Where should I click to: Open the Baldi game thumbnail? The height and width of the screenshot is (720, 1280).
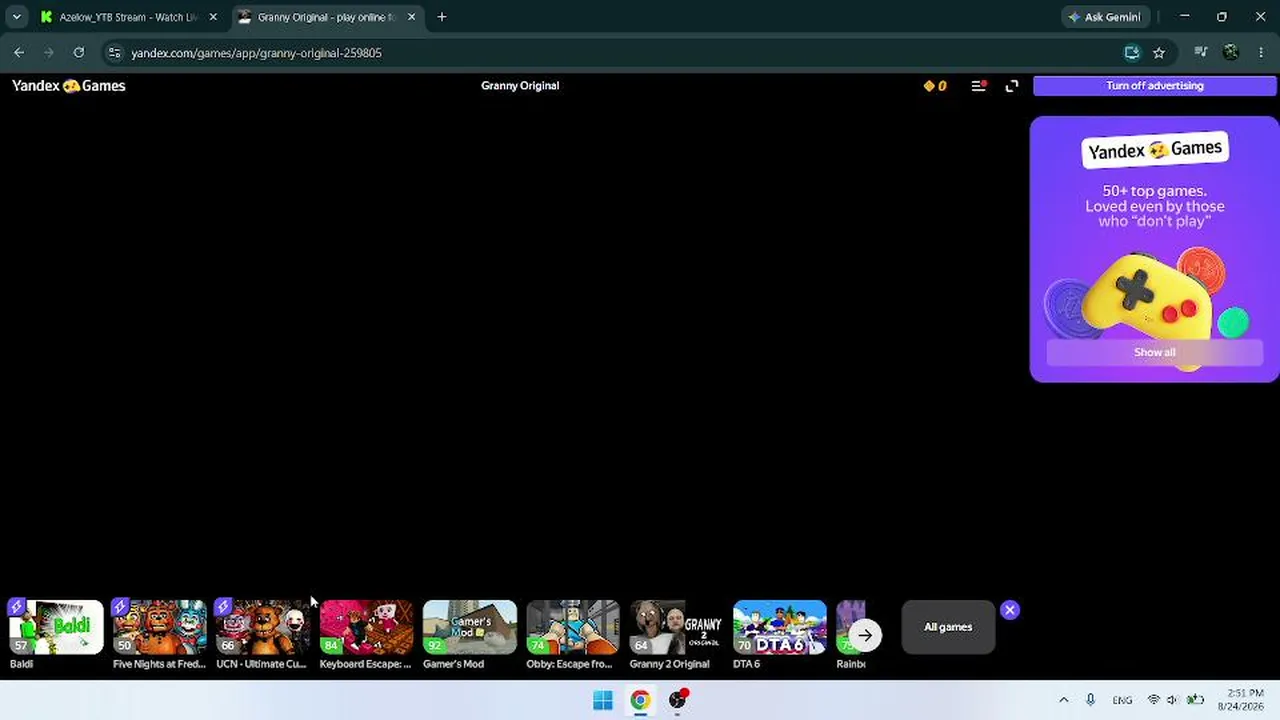(56, 627)
